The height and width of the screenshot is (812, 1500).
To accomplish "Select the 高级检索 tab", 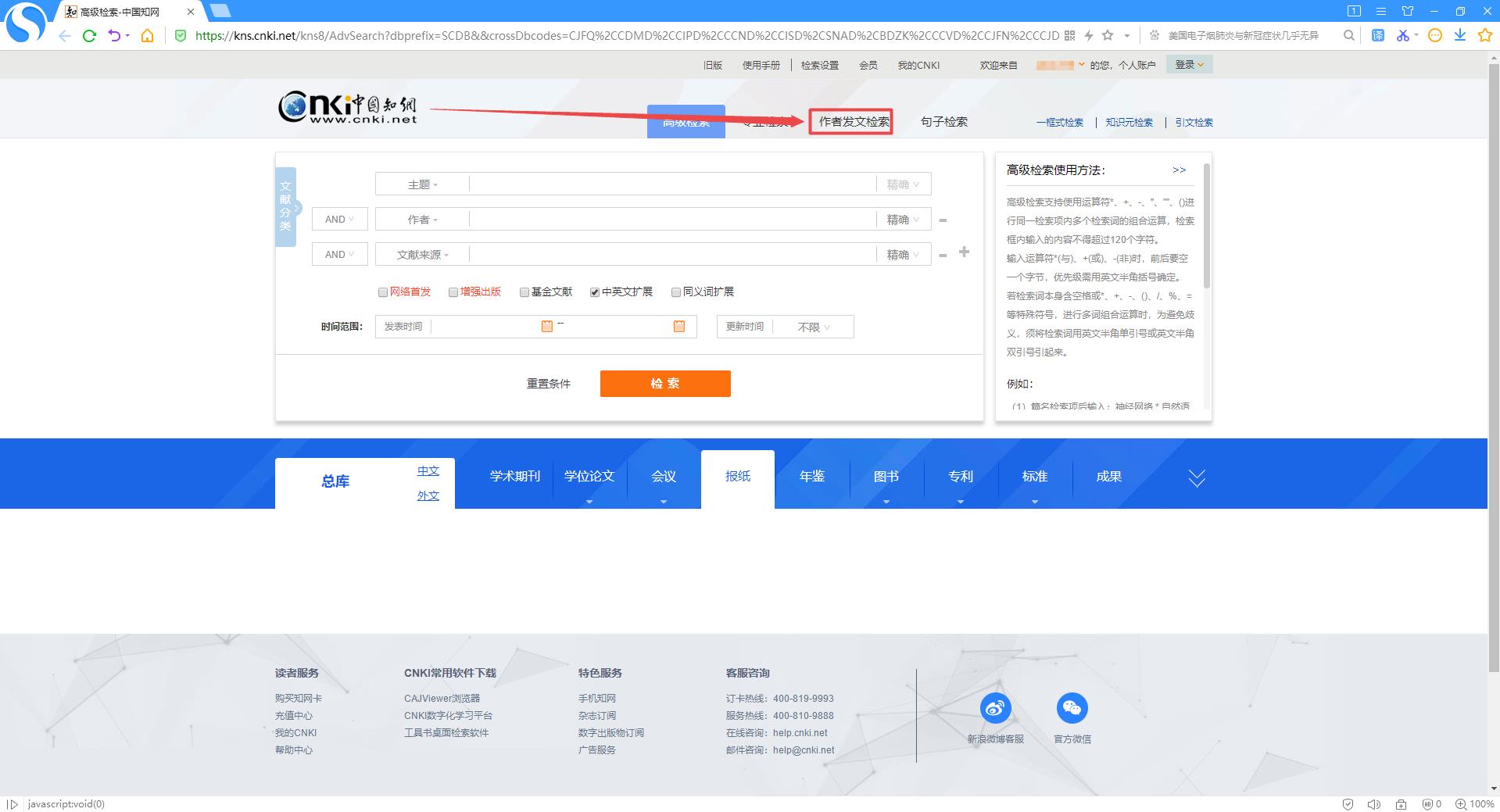I will 686,122.
